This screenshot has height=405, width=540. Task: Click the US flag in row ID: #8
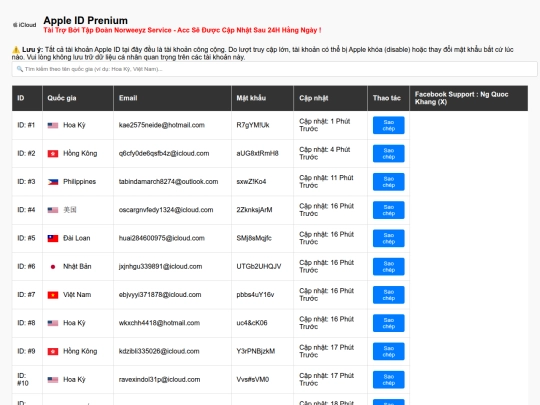coord(53,323)
